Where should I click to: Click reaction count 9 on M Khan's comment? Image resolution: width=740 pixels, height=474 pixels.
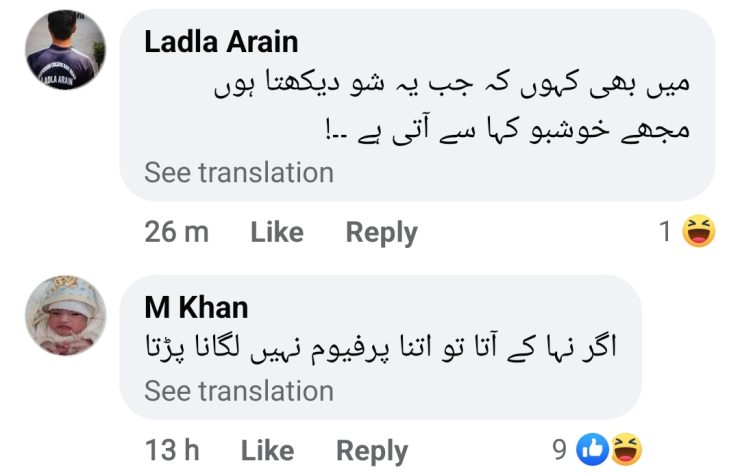561,450
